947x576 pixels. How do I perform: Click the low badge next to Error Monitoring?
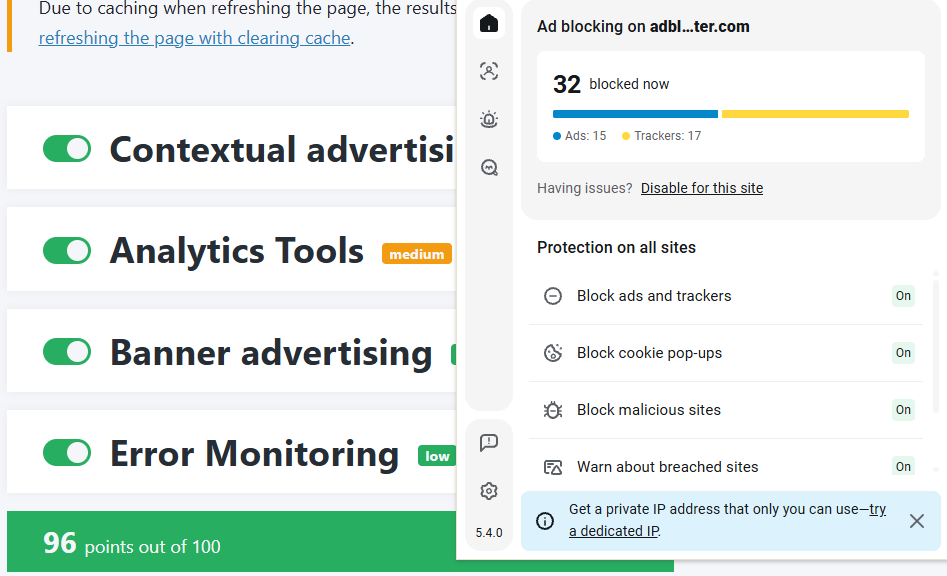pyautogui.click(x=437, y=456)
